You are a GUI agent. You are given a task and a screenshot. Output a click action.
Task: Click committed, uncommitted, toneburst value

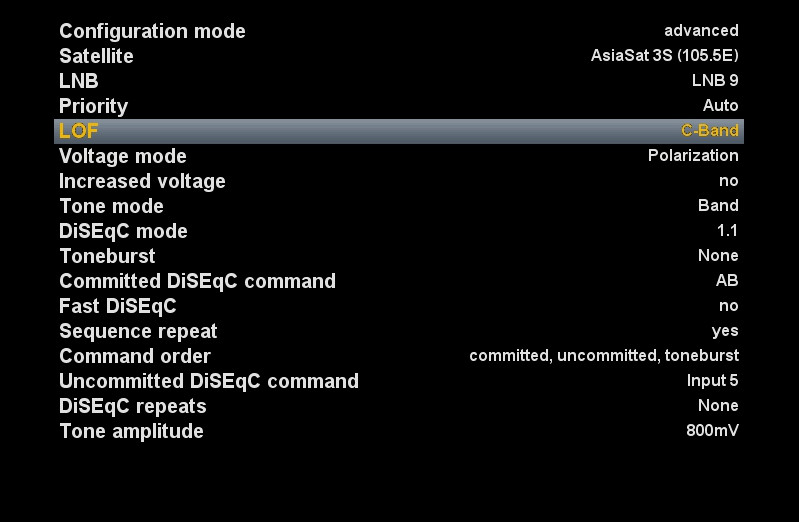click(x=604, y=356)
